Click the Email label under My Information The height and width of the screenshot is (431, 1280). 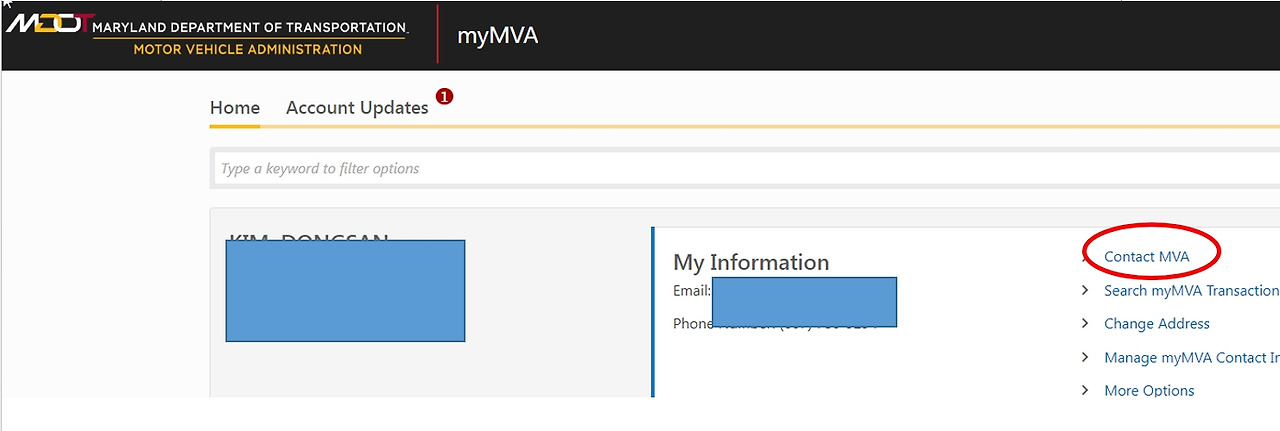[691, 290]
